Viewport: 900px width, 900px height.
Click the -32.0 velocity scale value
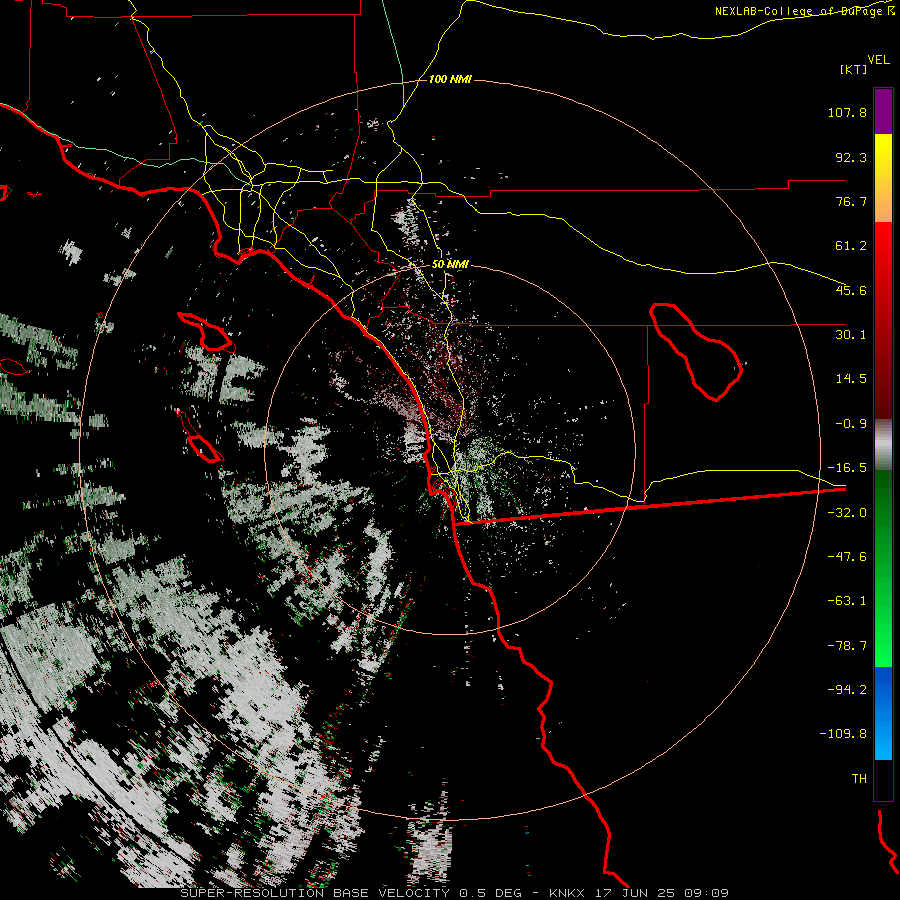click(847, 513)
